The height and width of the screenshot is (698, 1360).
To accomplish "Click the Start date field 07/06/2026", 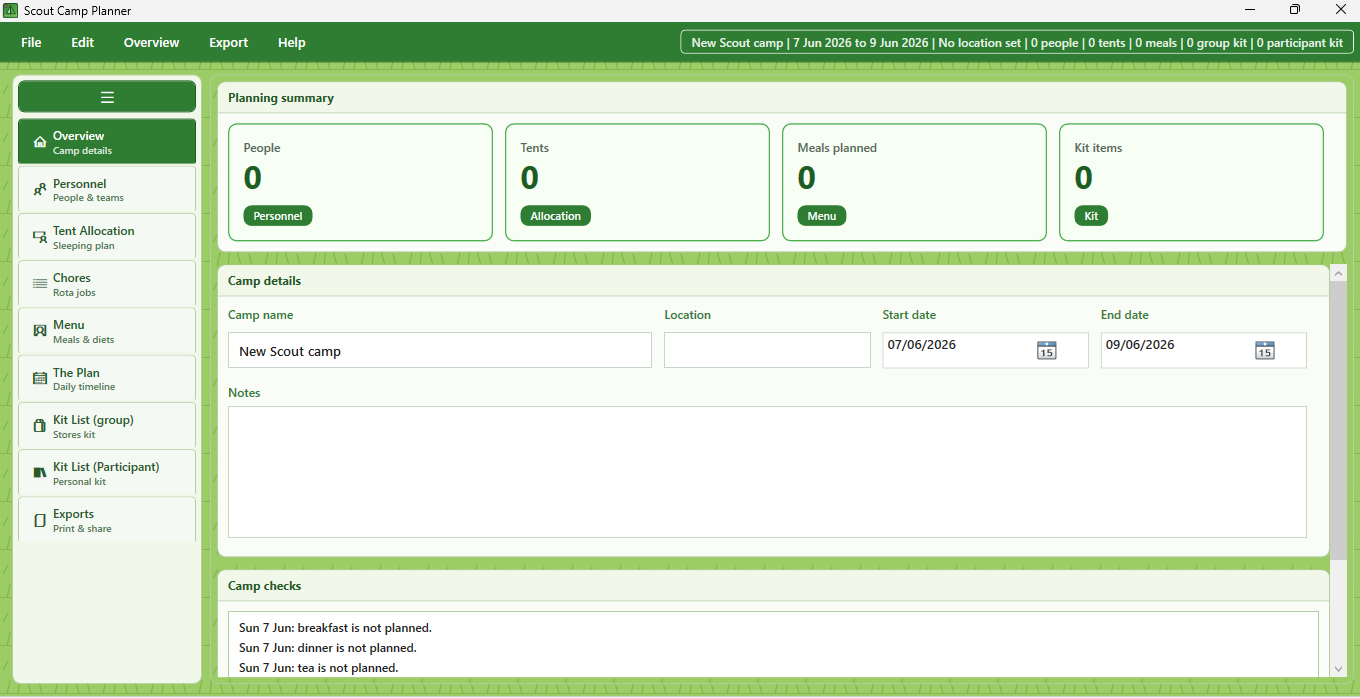I will tap(985, 350).
